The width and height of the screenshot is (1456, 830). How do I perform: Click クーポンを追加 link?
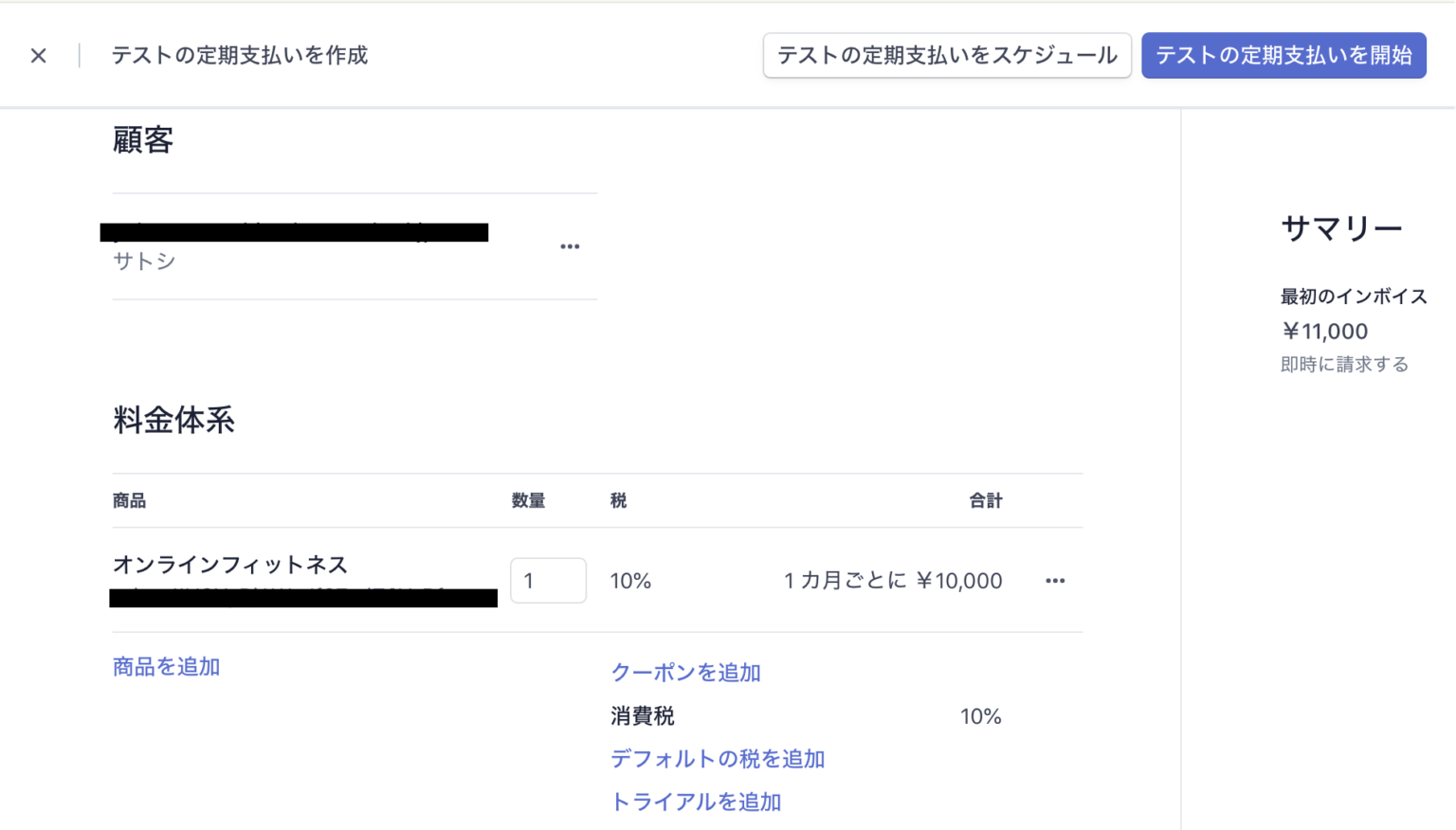tap(685, 673)
